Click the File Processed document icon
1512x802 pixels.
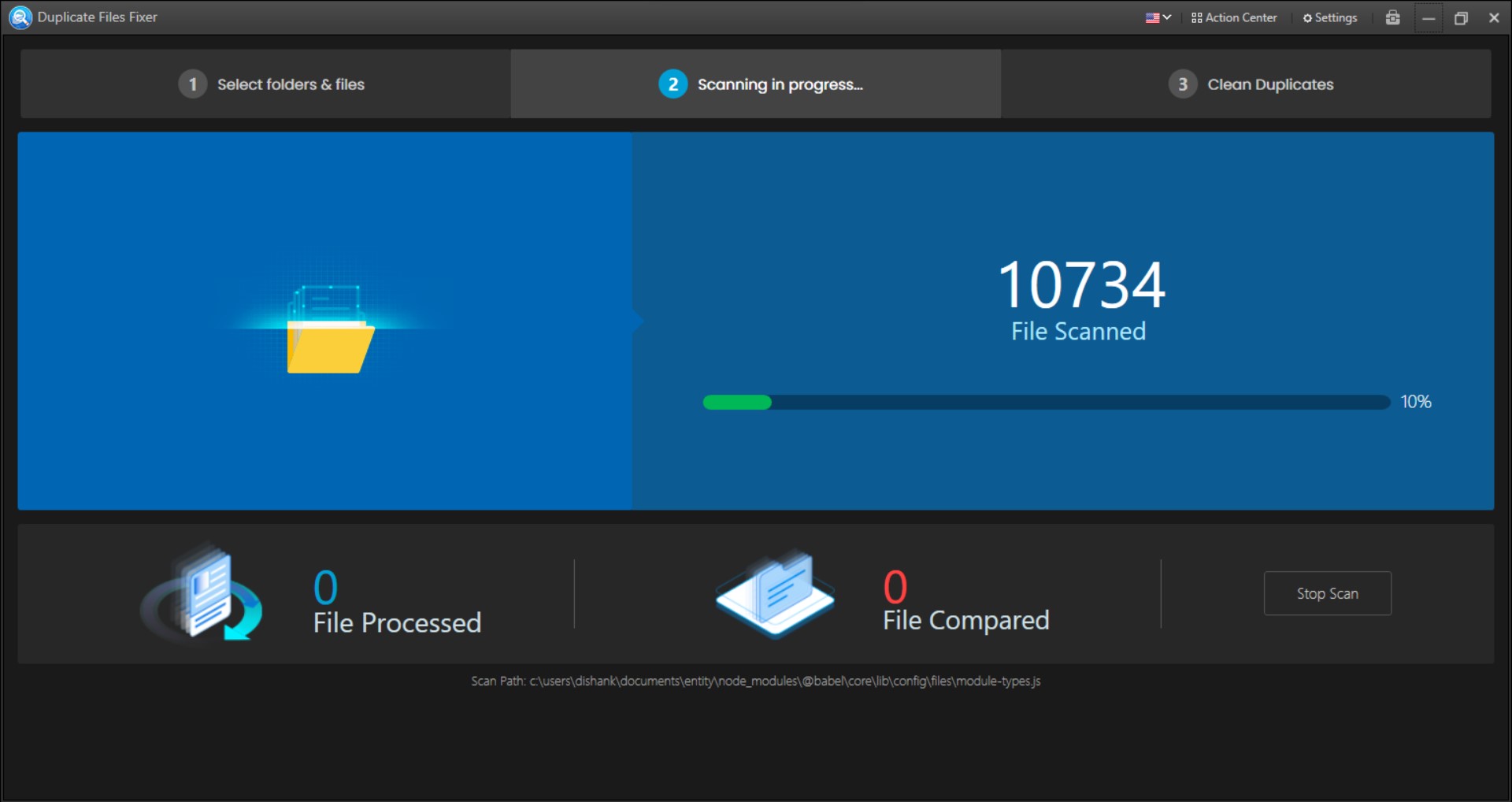(203, 595)
